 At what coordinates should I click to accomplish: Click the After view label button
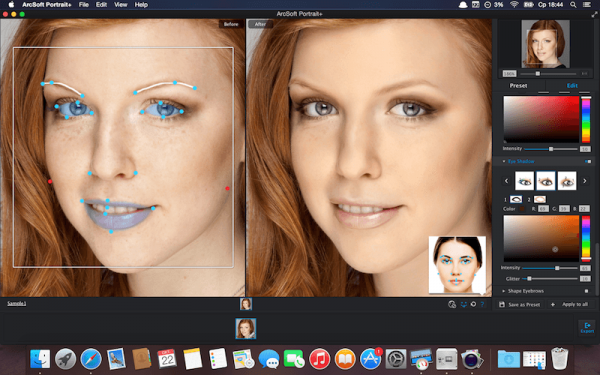point(260,24)
